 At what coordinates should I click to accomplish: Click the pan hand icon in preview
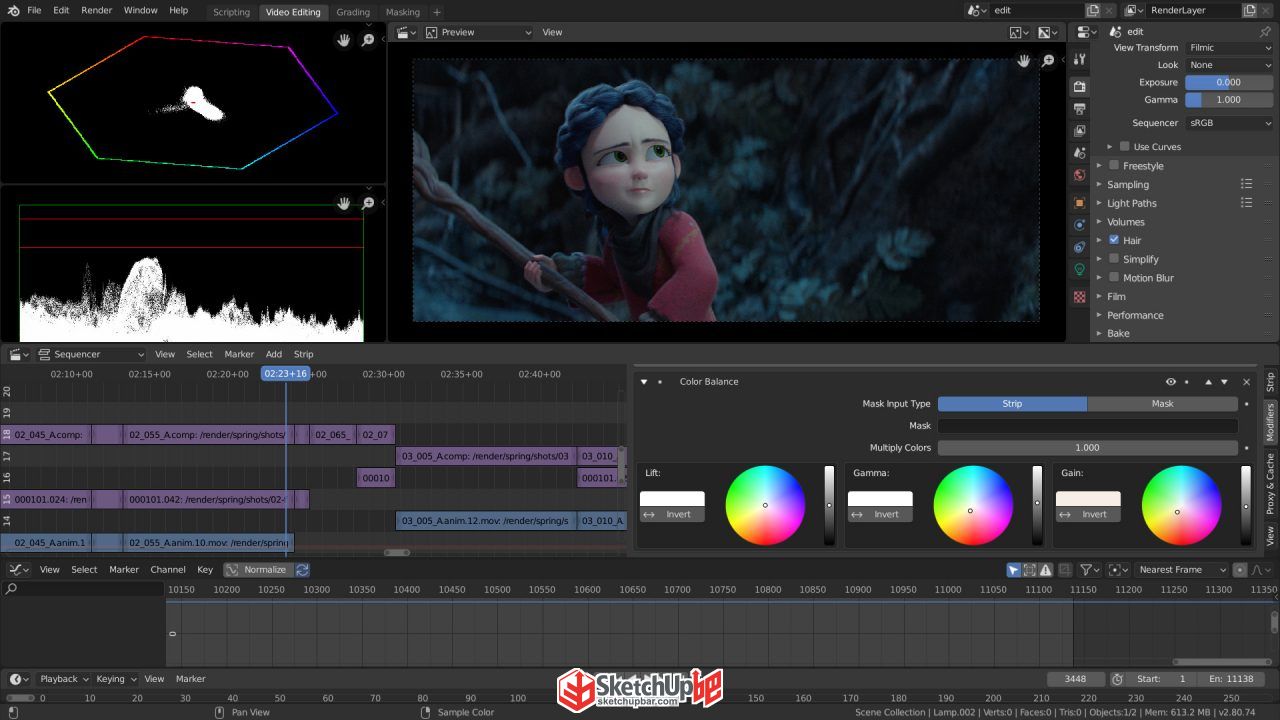pos(1024,61)
